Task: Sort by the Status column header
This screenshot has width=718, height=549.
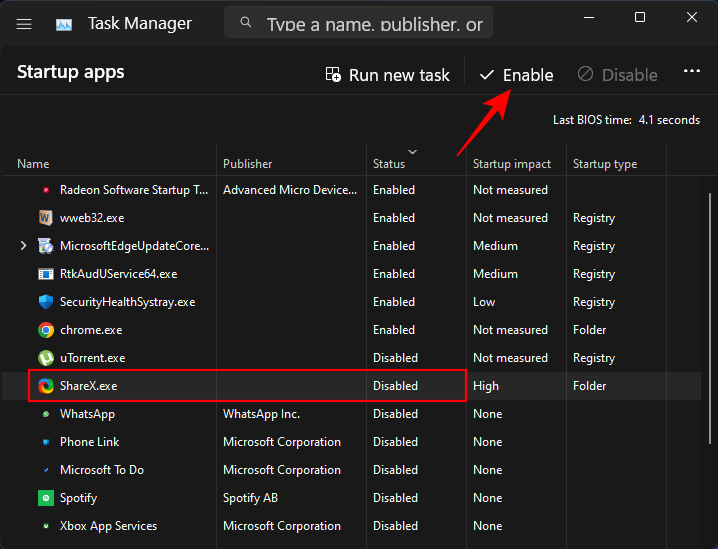Action: [389, 164]
